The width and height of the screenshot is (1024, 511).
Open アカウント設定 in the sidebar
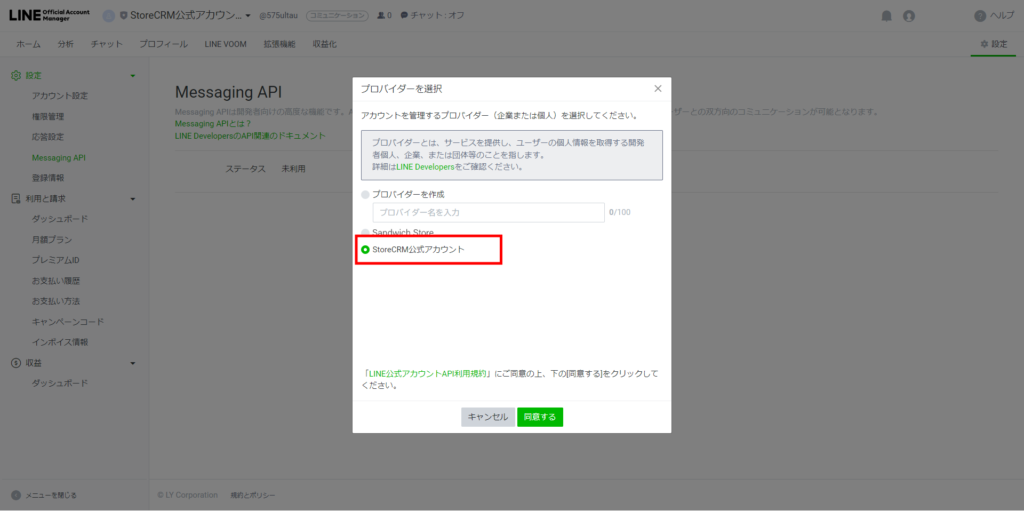[59, 96]
